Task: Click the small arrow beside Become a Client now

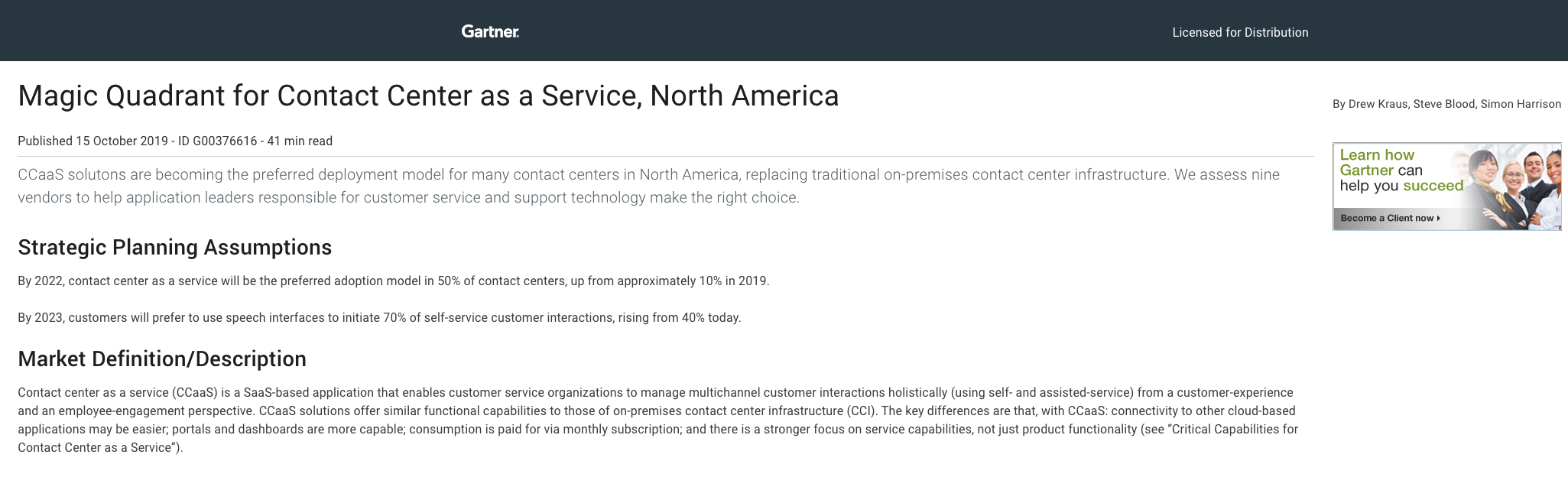Action: [x=1439, y=218]
